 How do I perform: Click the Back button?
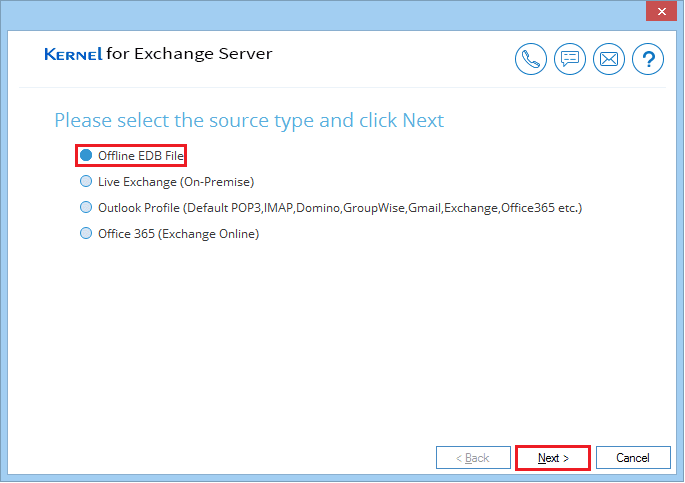click(473, 458)
